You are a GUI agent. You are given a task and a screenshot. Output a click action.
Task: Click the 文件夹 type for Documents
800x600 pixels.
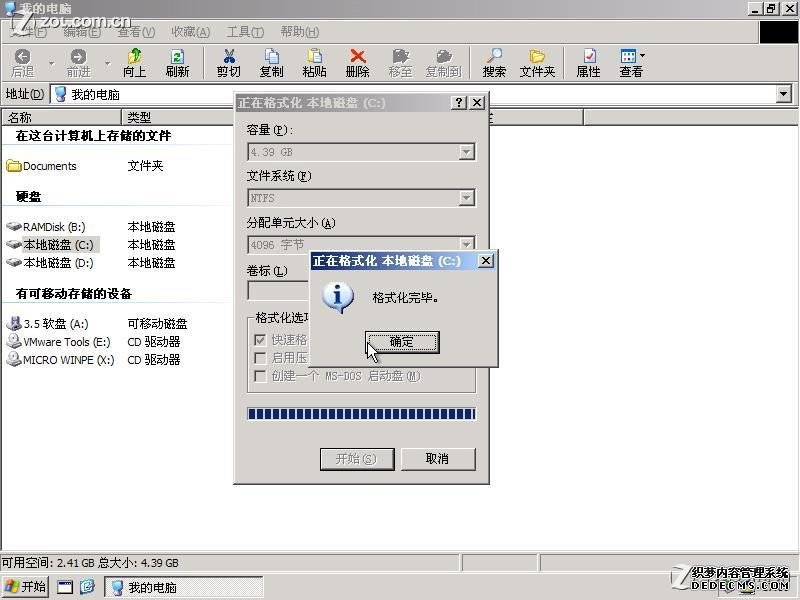pos(145,166)
